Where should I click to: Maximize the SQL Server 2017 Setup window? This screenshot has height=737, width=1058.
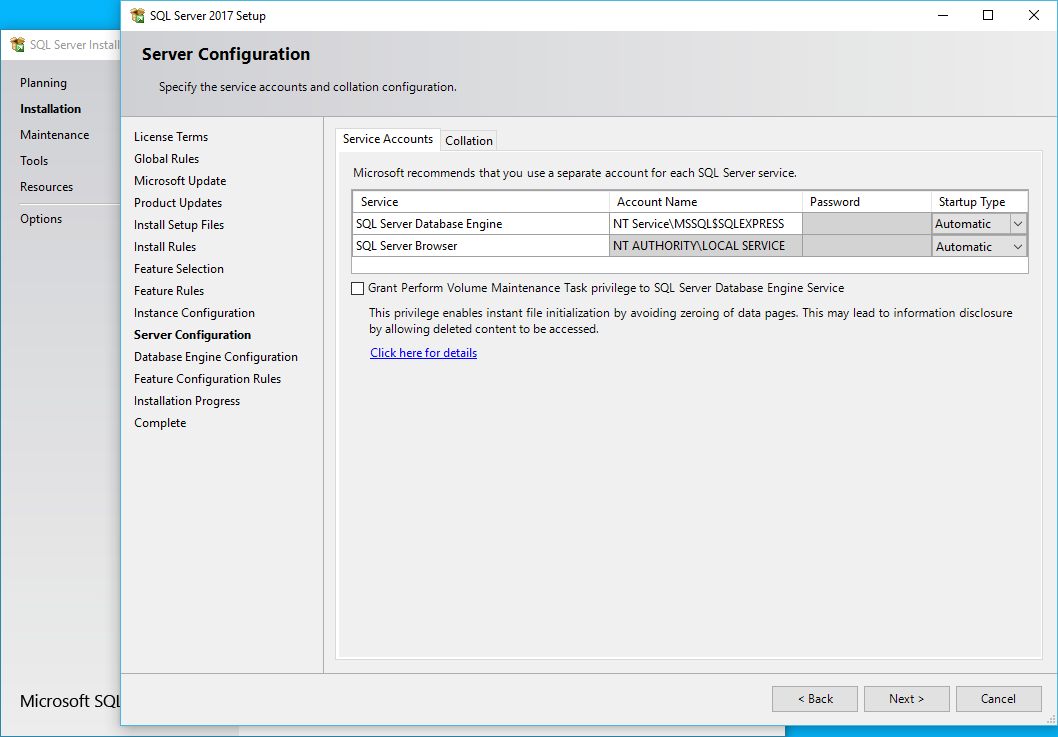[x=988, y=15]
